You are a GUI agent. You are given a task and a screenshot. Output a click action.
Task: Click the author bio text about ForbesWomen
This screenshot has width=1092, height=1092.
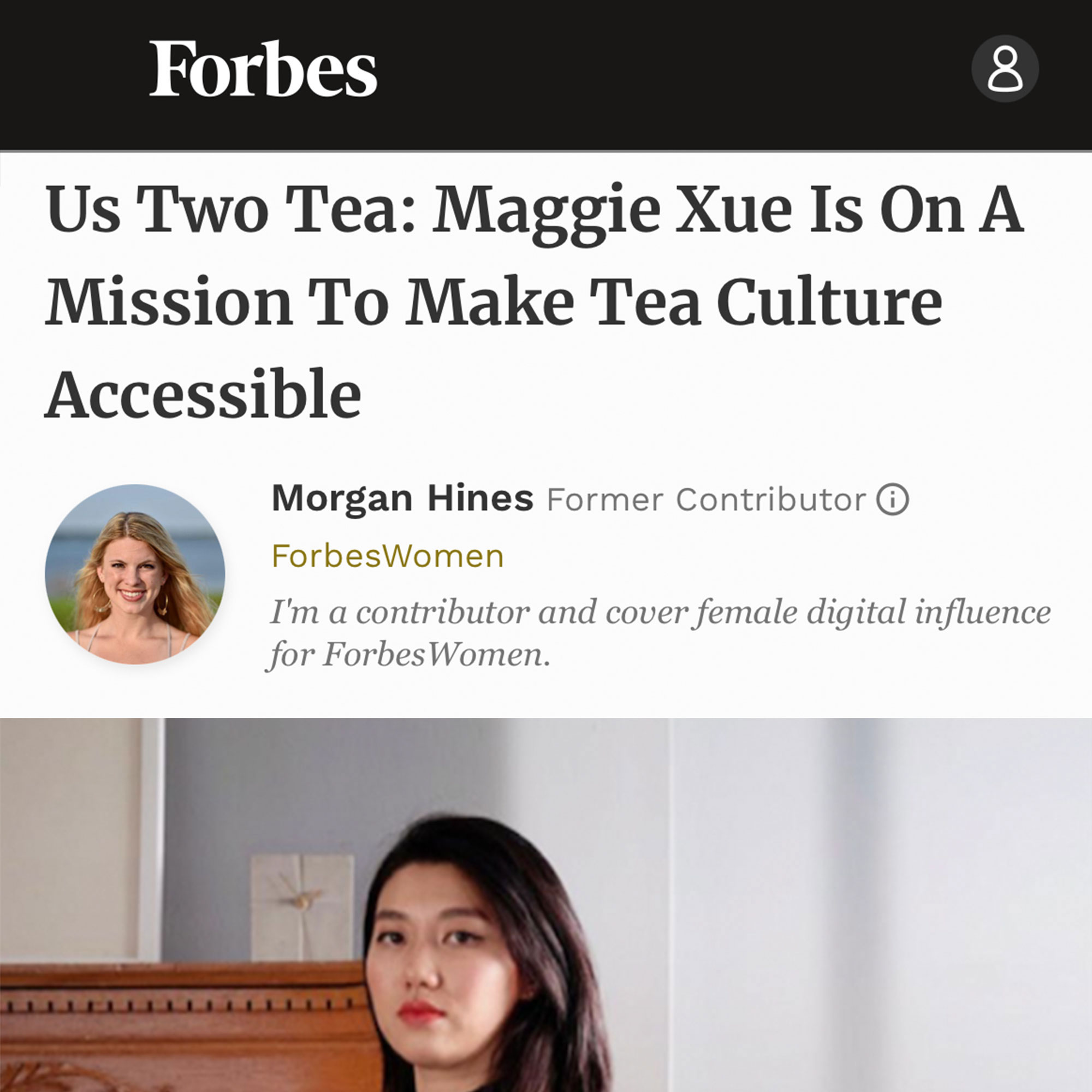tap(658, 633)
